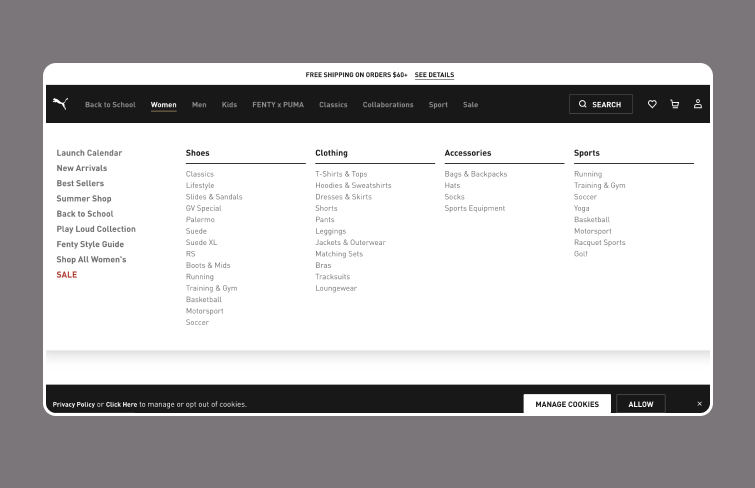
Task: Open the Back to School nav item
Action: click(110, 105)
